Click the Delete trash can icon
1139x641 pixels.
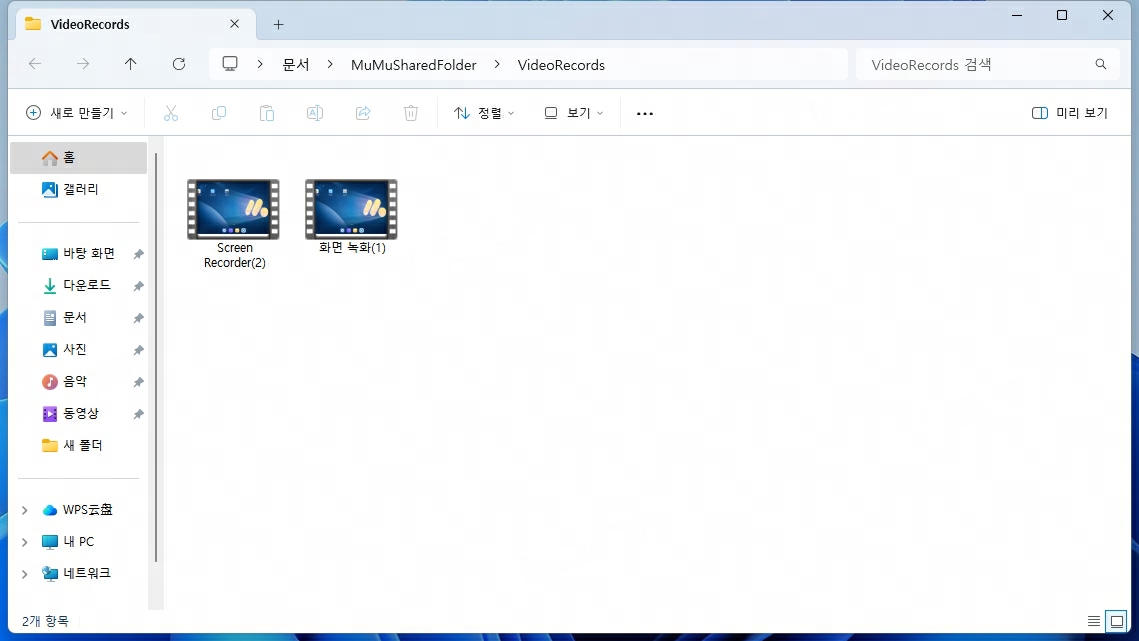[411, 113]
